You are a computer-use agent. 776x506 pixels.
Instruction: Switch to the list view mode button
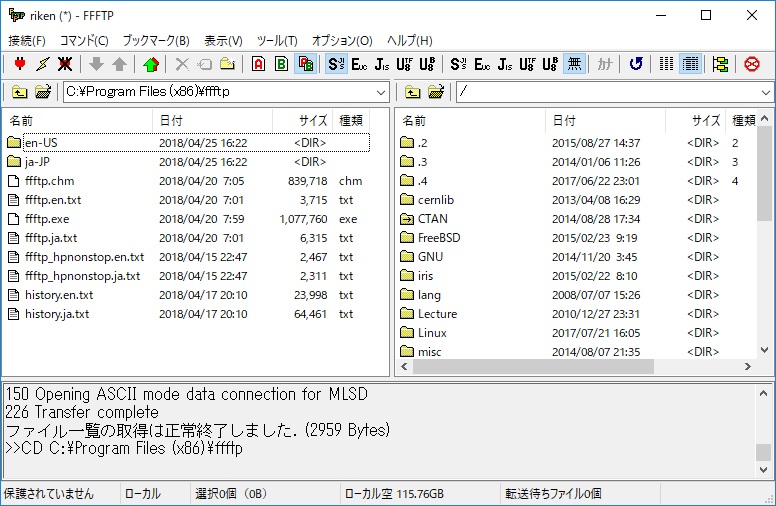(x=666, y=64)
